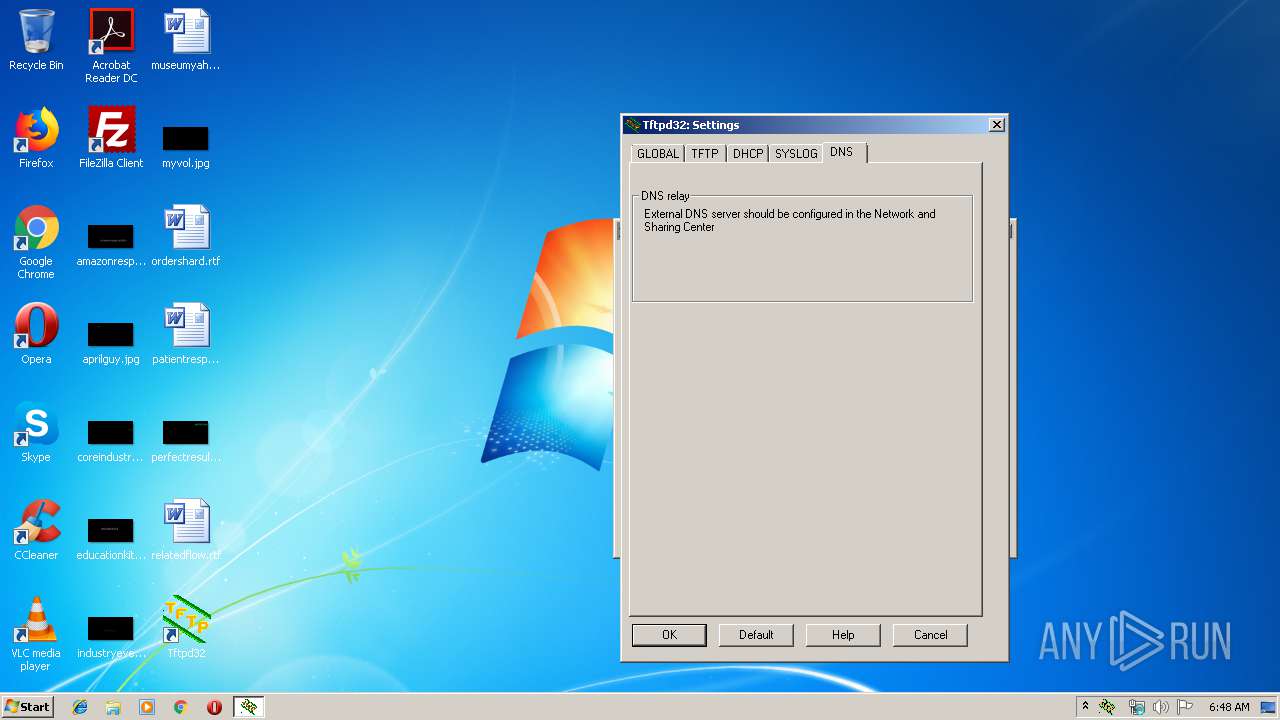The height and width of the screenshot is (720, 1280).
Task: Select the amazonresp image file
Action: 111,243
